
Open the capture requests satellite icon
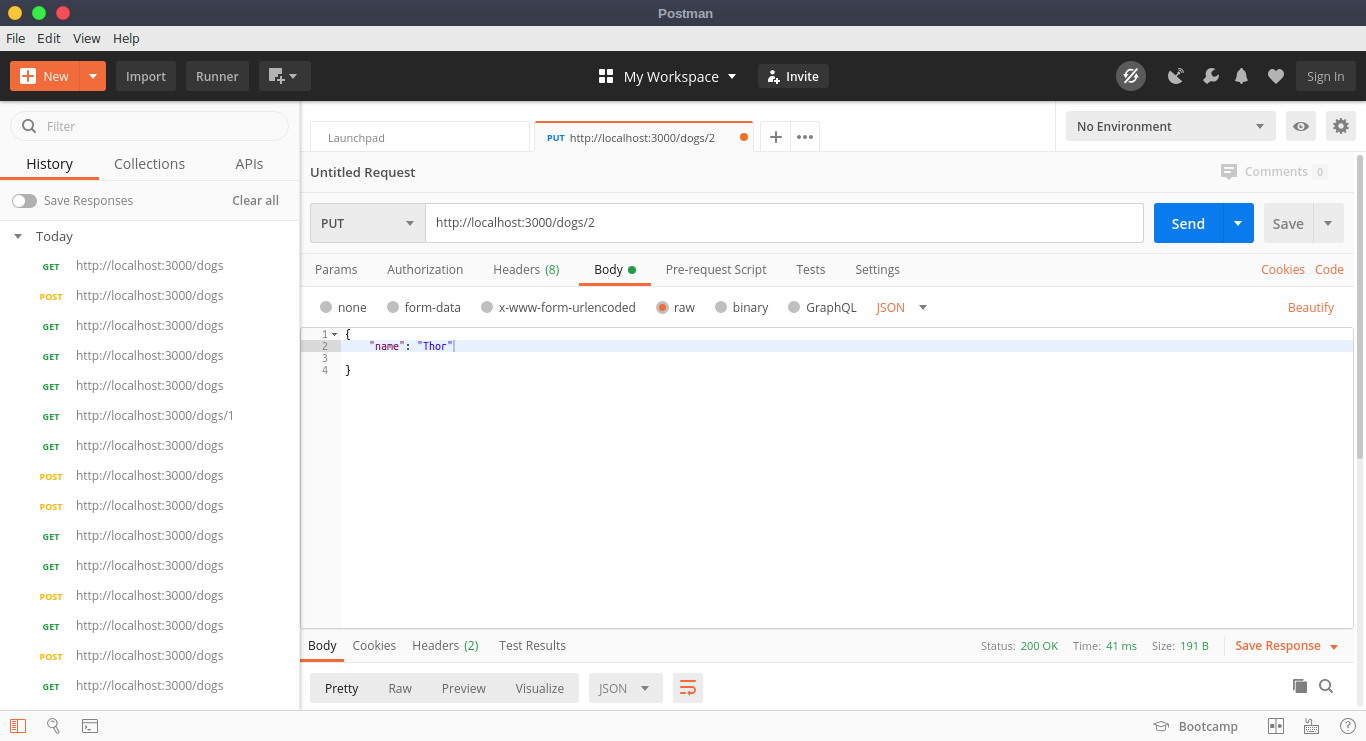1176,76
